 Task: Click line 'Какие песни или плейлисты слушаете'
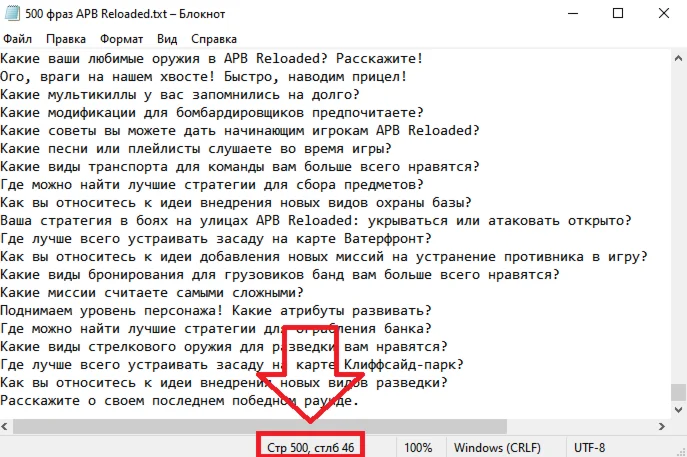[x=196, y=148]
